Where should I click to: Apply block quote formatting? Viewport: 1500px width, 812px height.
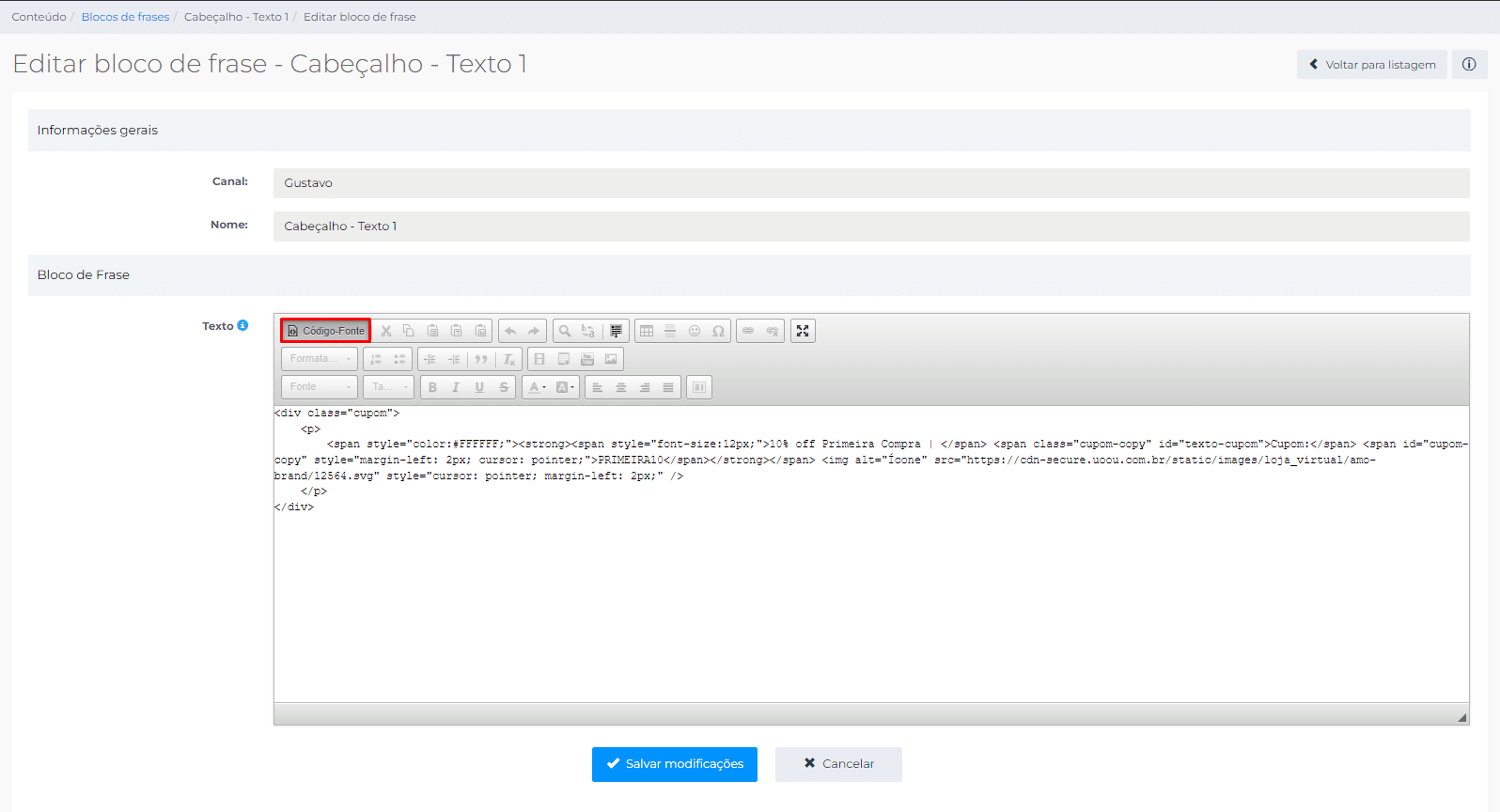(x=481, y=359)
